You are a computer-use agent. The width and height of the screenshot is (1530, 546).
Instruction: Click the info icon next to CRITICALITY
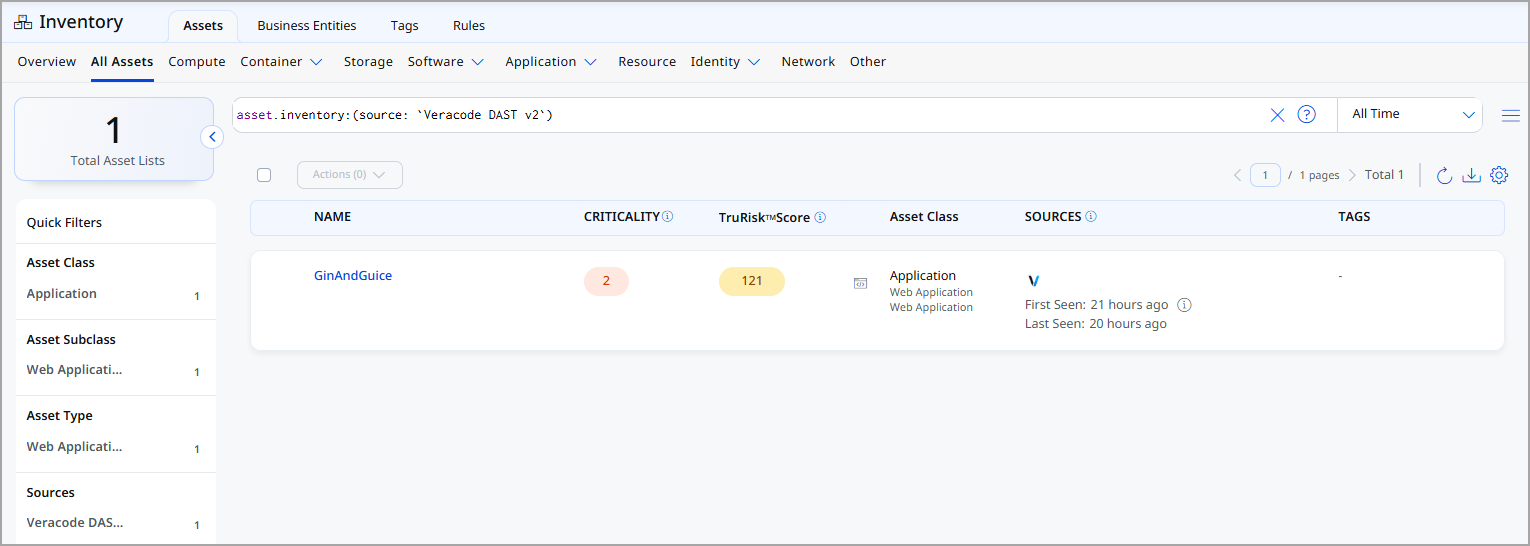(x=667, y=217)
